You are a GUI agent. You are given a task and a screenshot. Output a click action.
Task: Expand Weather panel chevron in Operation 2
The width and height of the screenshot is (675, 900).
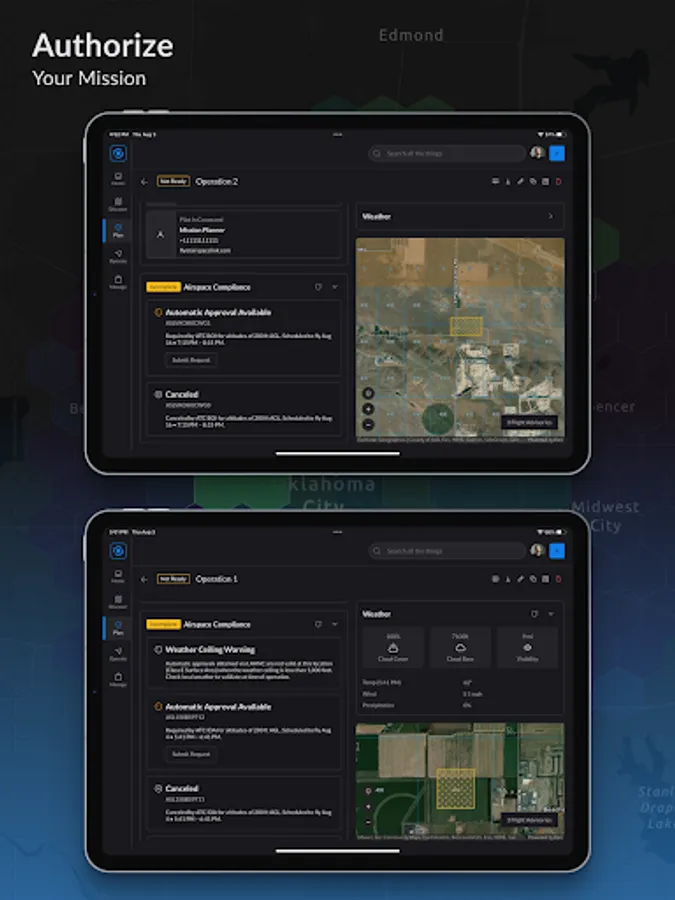point(550,216)
